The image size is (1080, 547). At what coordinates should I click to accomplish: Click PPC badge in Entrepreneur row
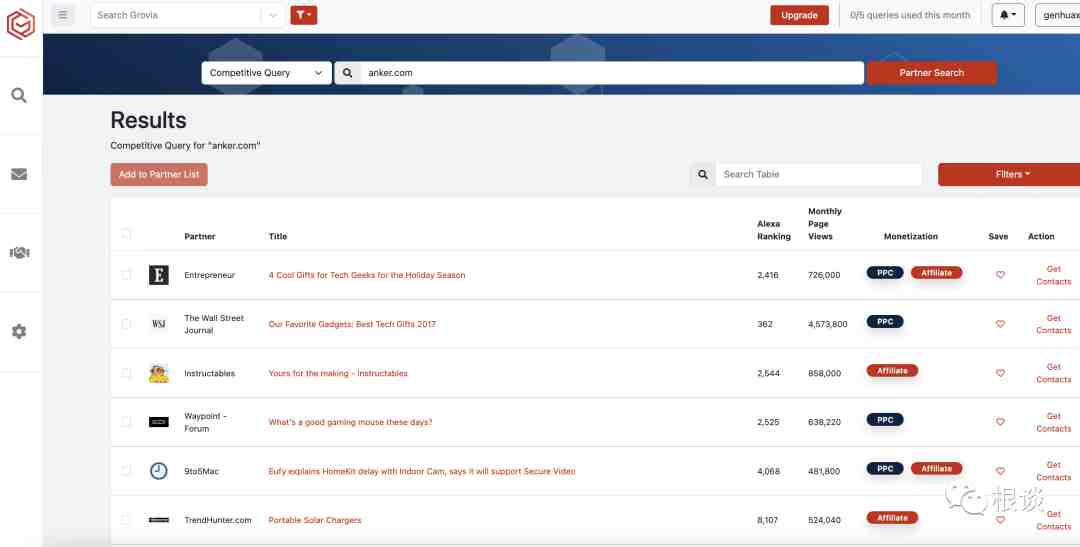point(885,273)
